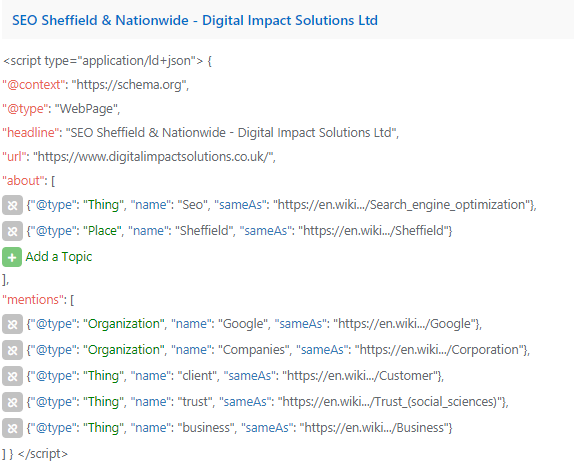
Task: Remove the Sheffield place topic
Action: [x=12, y=231]
